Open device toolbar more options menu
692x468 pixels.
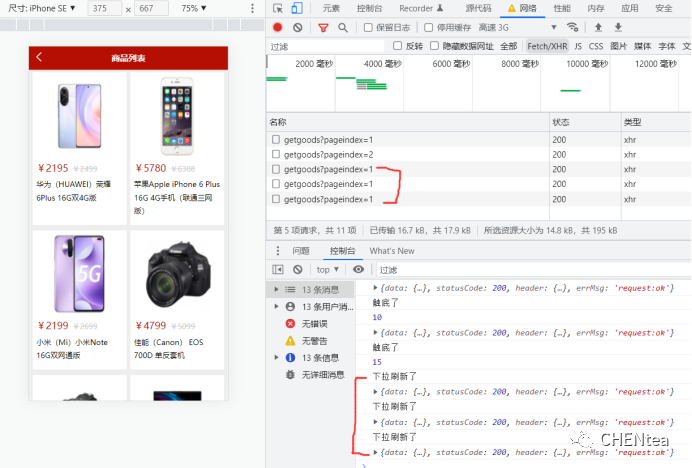252,8
